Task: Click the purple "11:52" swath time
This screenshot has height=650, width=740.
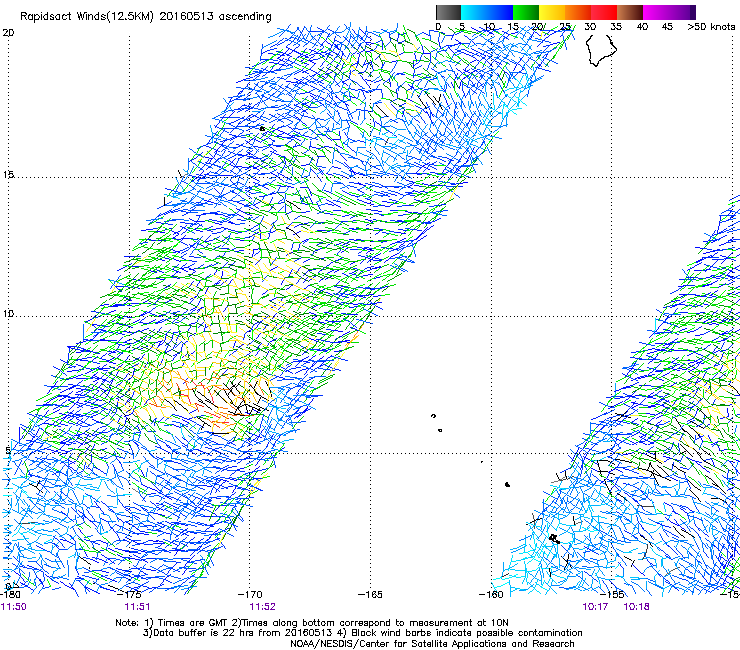Action: click(x=262, y=607)
